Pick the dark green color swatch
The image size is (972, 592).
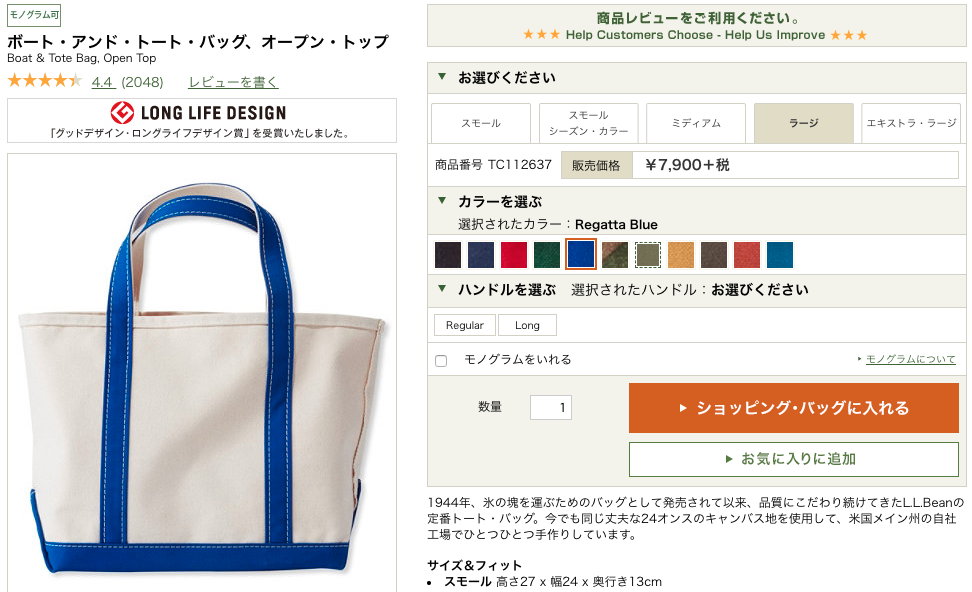coord(547,255)
